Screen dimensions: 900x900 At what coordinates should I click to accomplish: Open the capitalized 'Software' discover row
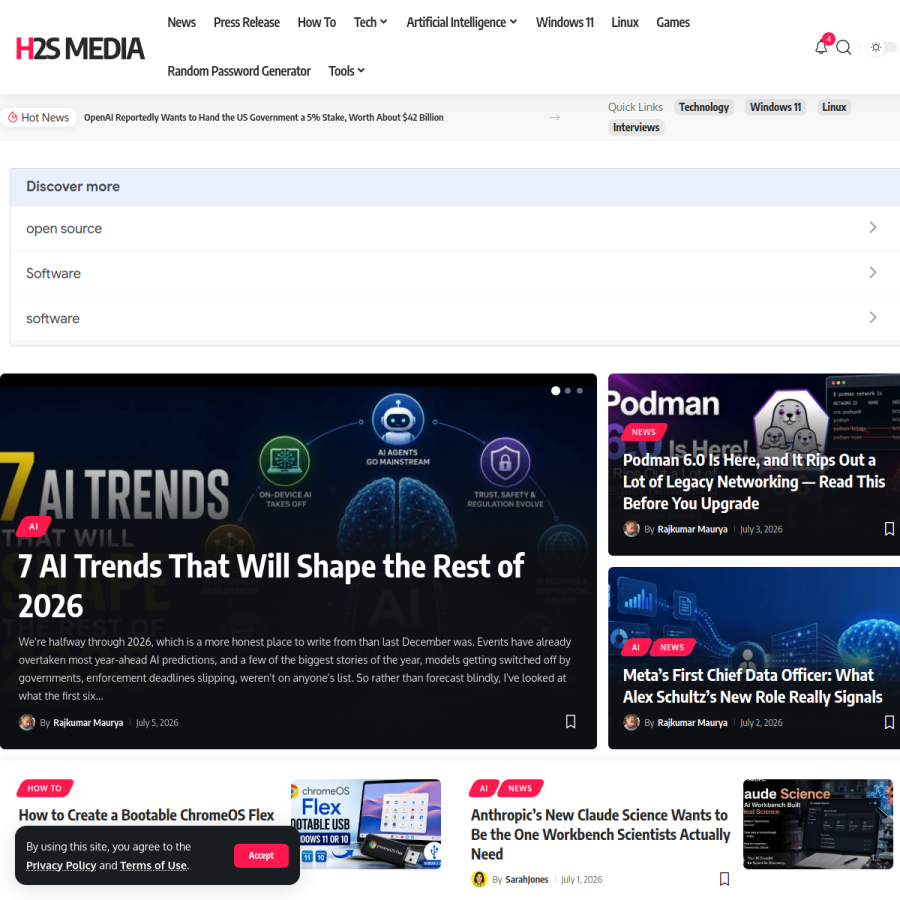pyautogui.click(x=455, y=273)
